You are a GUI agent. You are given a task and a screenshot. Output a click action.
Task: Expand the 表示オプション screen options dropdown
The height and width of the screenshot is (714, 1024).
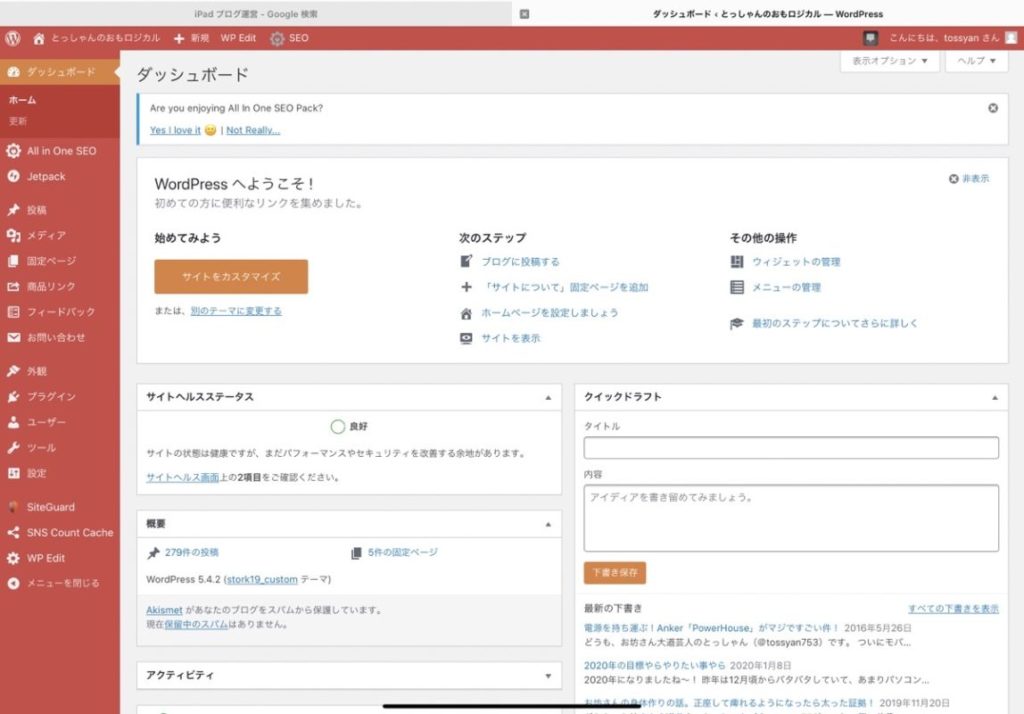(x=890, y=61)
